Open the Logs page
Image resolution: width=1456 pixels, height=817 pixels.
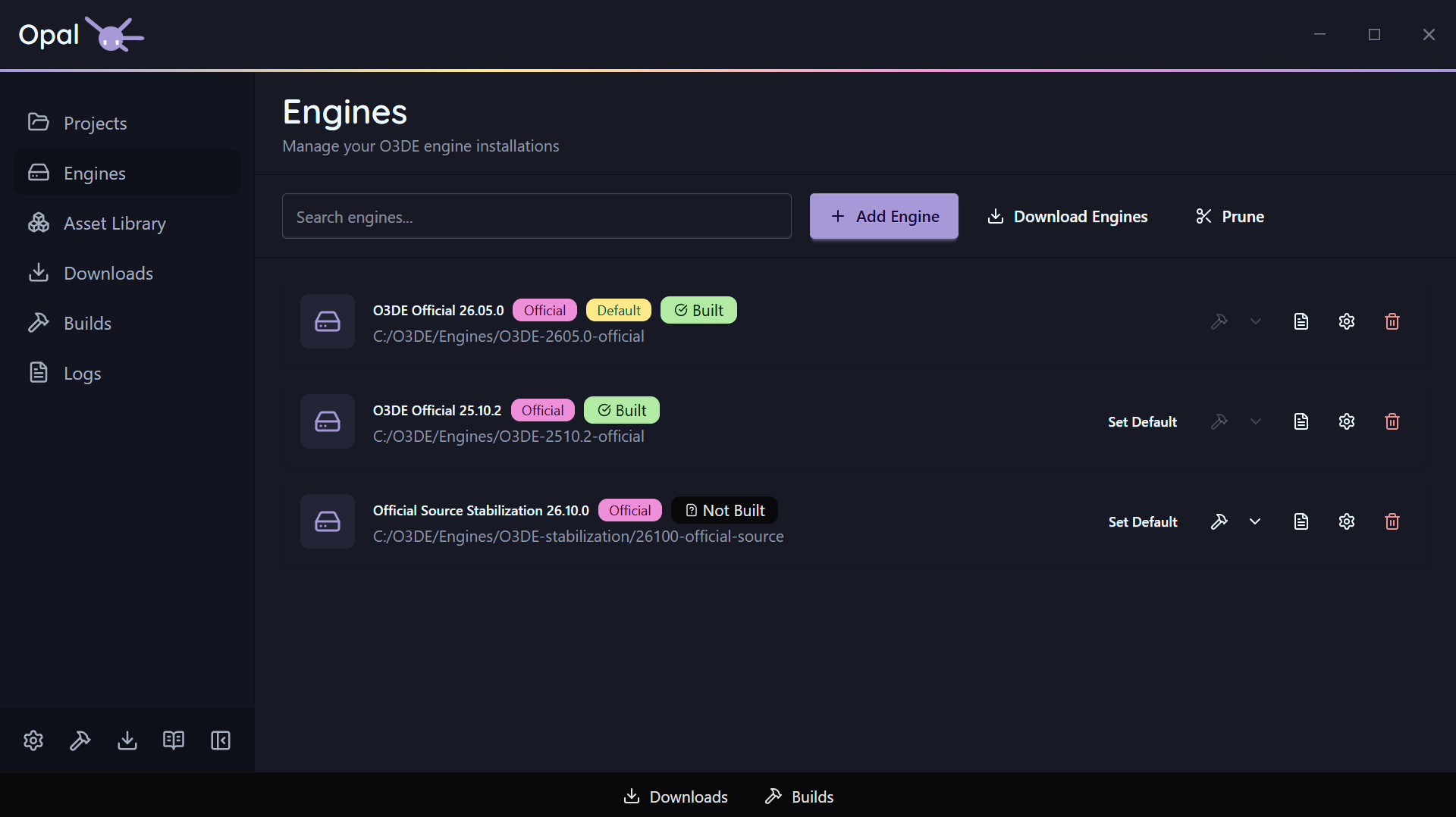coord(127,373)
